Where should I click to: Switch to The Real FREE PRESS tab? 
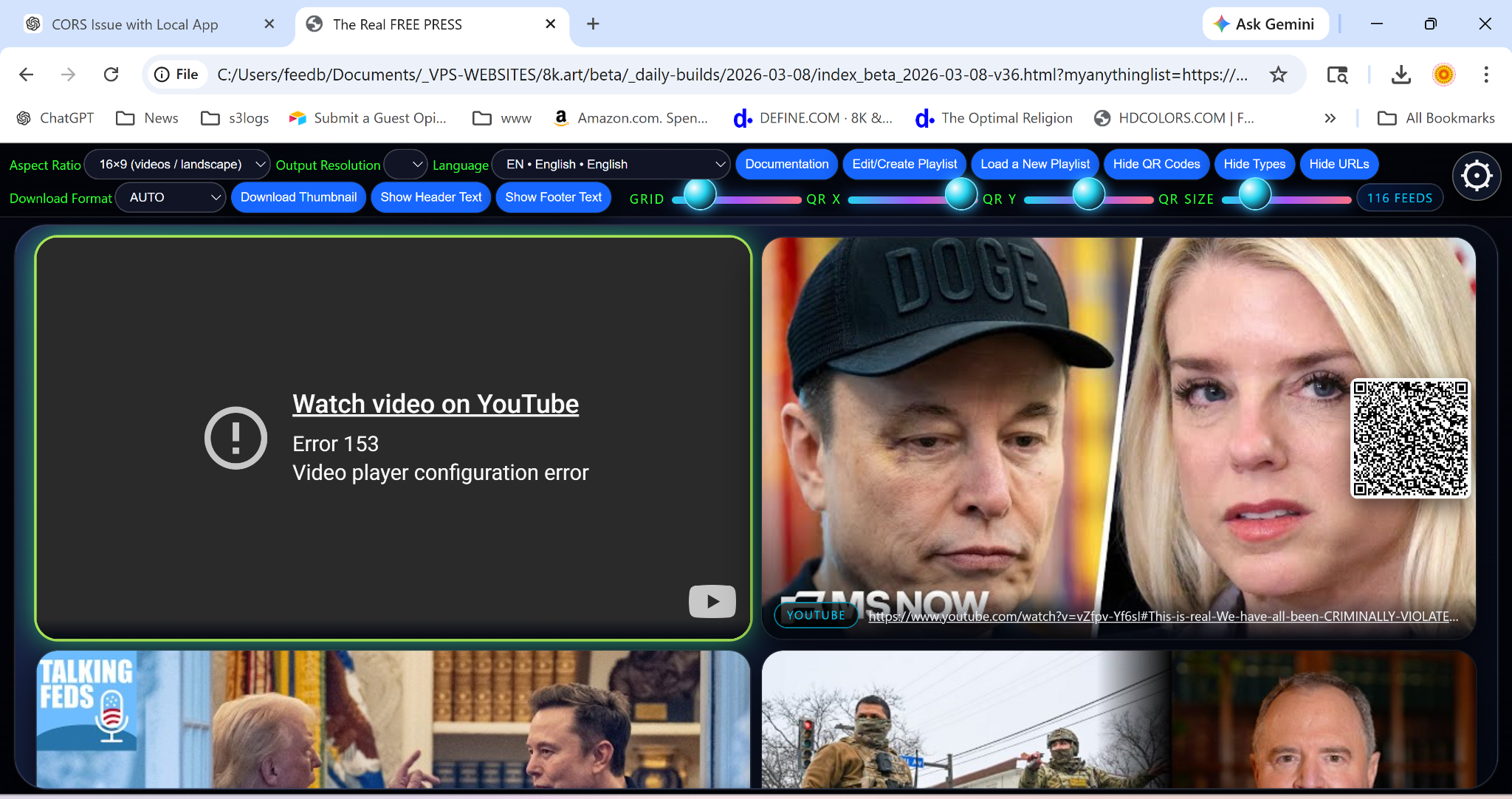coord(432,24)
